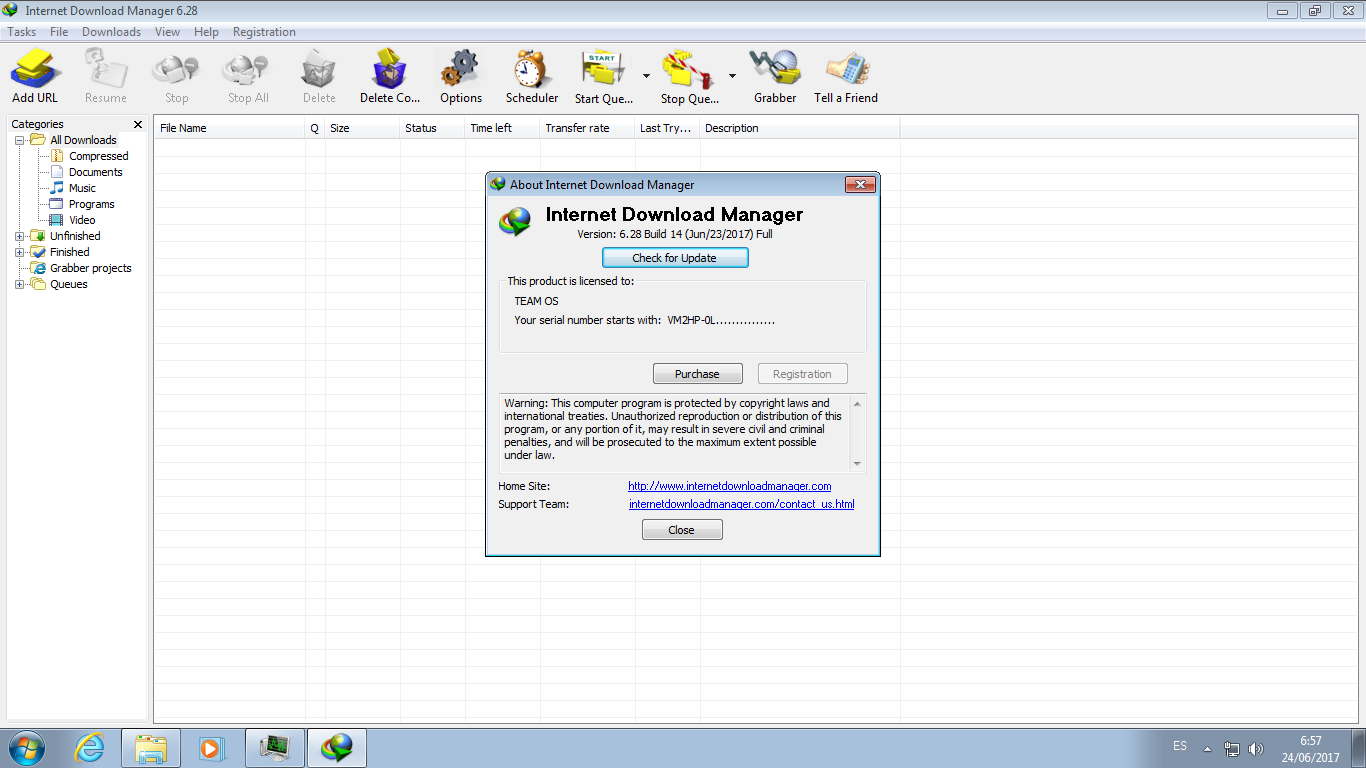The width and height of the screenshot is (1366, 768).
Task: Click the greyed Resume toolbar icon
Action: 105,76
